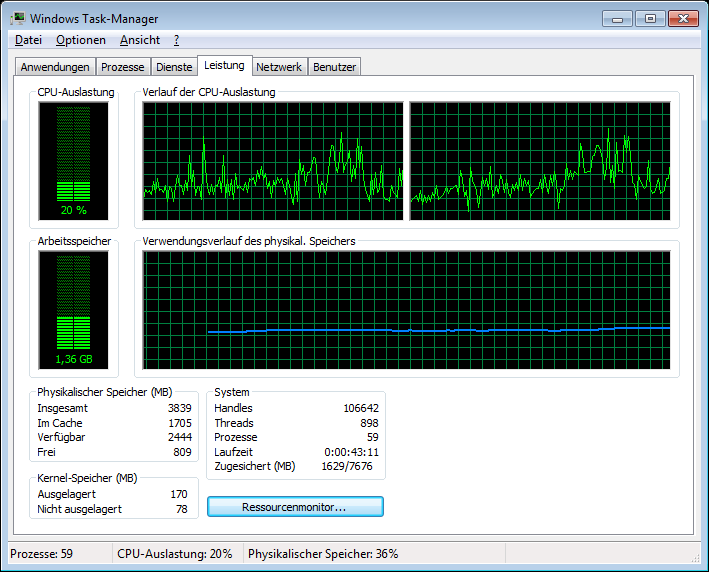Click the Prozesse value 59 under System
This screenshot has height=572, width=709.
(373, 437)
